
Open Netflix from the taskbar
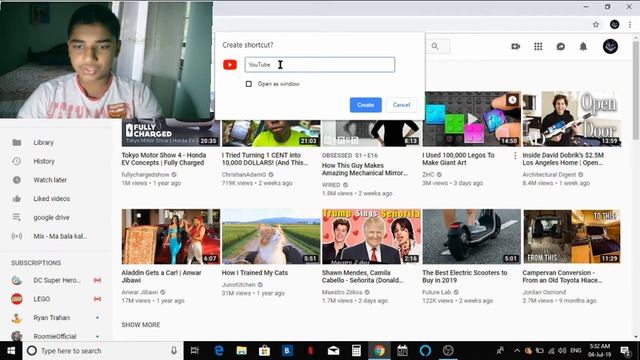[x=311, y=351]
